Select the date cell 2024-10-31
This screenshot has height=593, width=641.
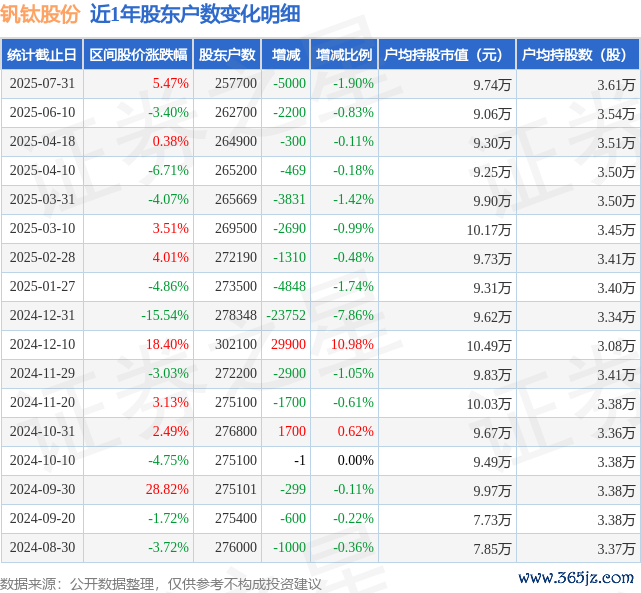point(43,432)
